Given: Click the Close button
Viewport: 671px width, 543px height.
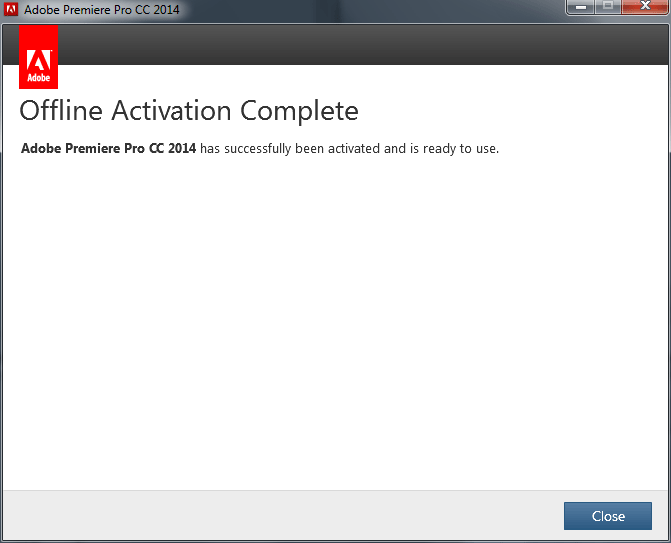Looking at the screenshot, I should tap(608, 516).
